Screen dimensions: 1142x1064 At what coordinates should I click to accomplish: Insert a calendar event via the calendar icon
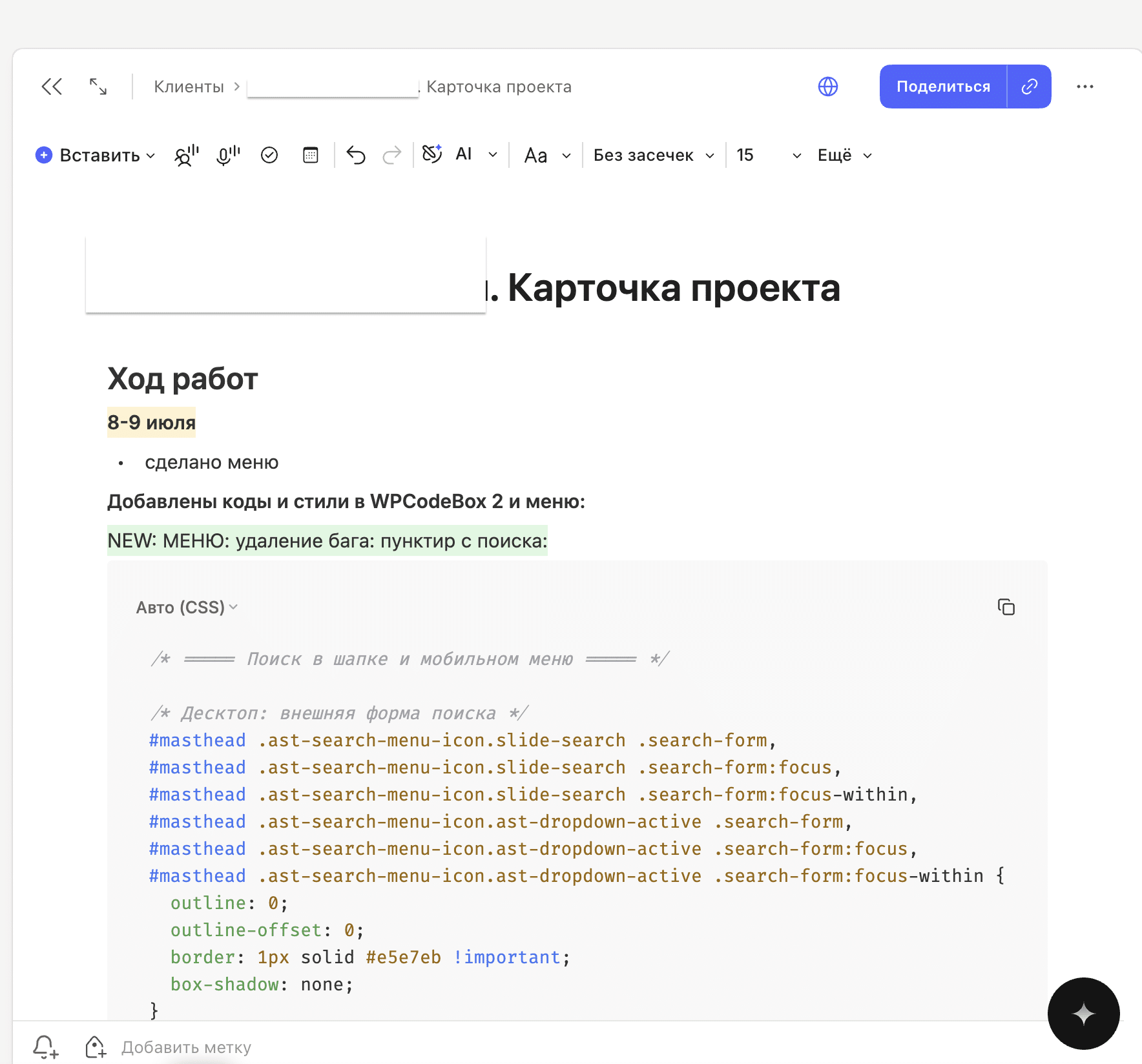click(x=311, y=156)
